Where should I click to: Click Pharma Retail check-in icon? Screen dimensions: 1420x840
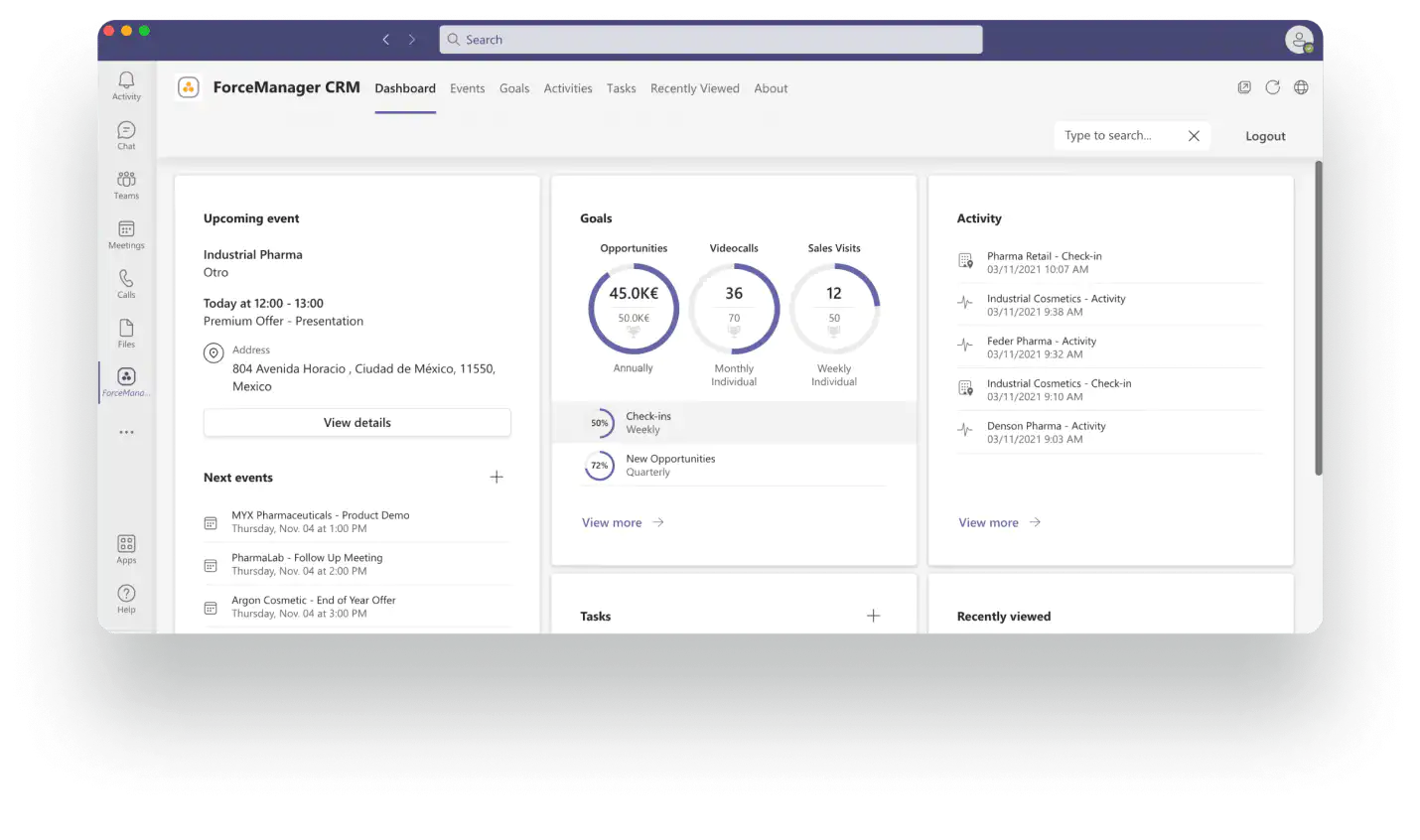(x=965, y=261)
